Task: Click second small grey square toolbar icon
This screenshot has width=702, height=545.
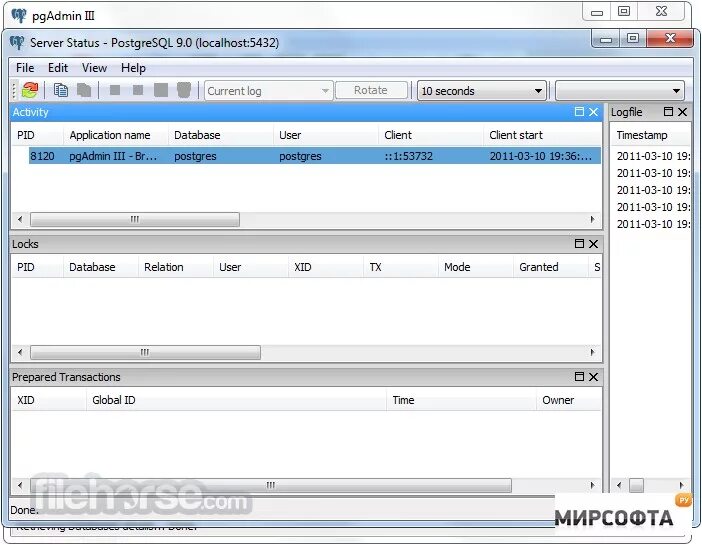Action: click(x=138, y=90)
